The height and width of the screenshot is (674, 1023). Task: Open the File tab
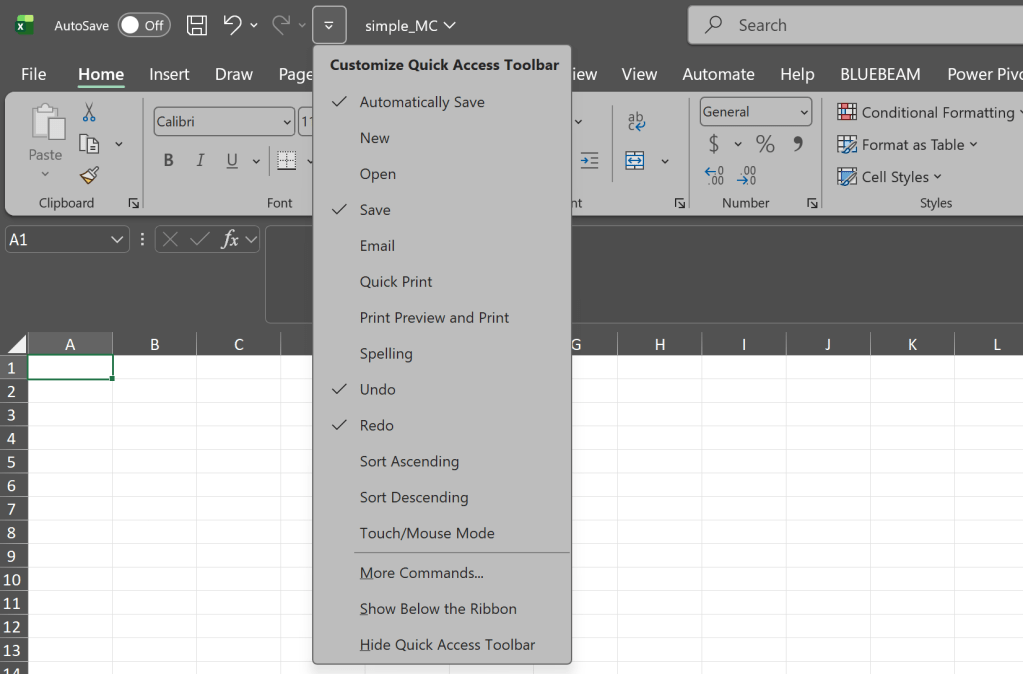(33, 74)
